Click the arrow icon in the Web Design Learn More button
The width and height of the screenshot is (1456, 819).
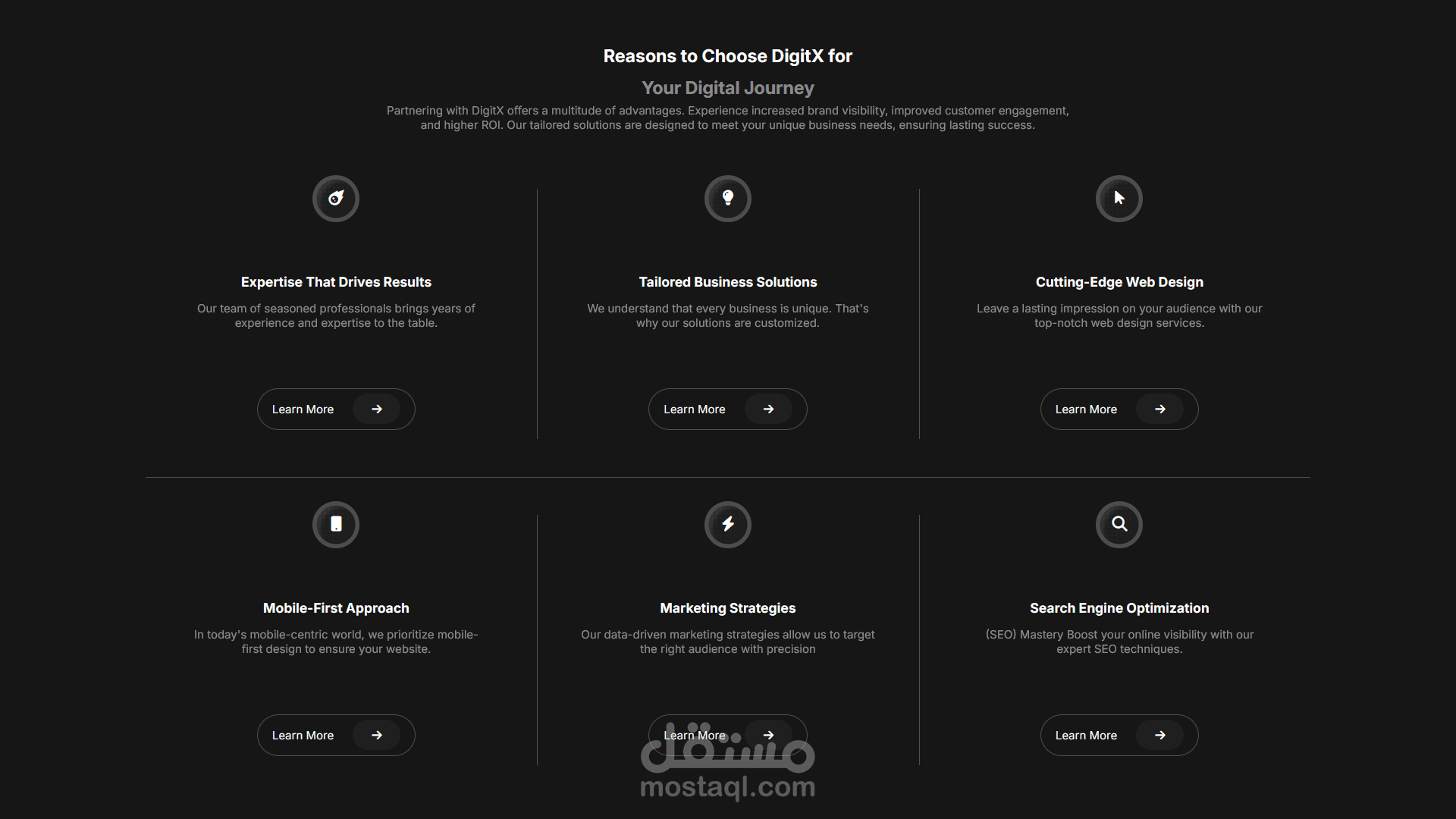click(1160, 409)
